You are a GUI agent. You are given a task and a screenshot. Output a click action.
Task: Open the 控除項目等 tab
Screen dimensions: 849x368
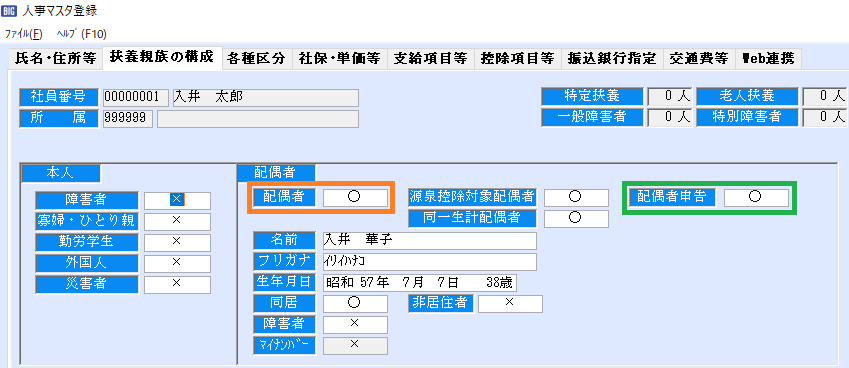pos(517,59)
